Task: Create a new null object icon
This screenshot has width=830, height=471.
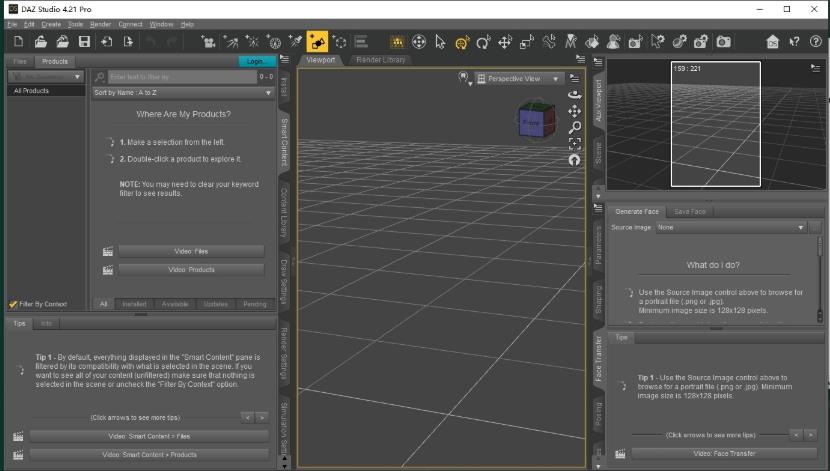Action: [x=339, y=42]
